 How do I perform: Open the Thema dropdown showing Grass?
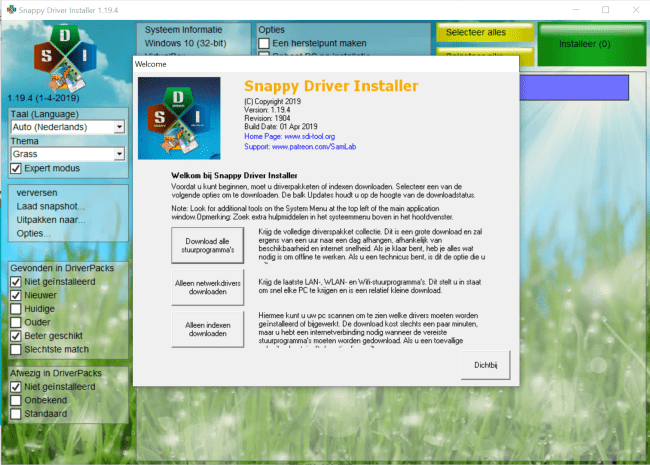(68, 154)
